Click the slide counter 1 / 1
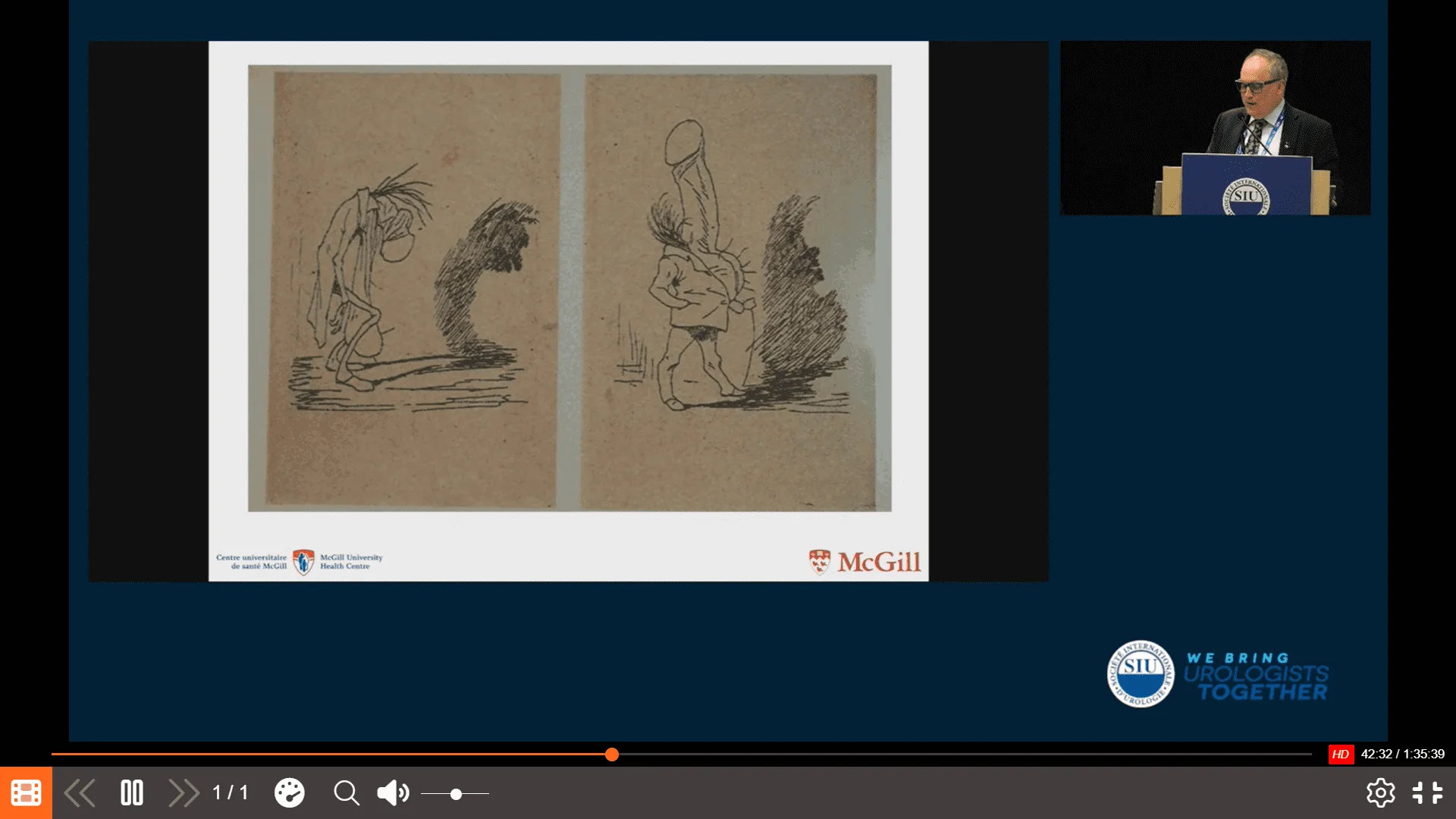This screenshot has height=819, width=1456. (231, 793)
